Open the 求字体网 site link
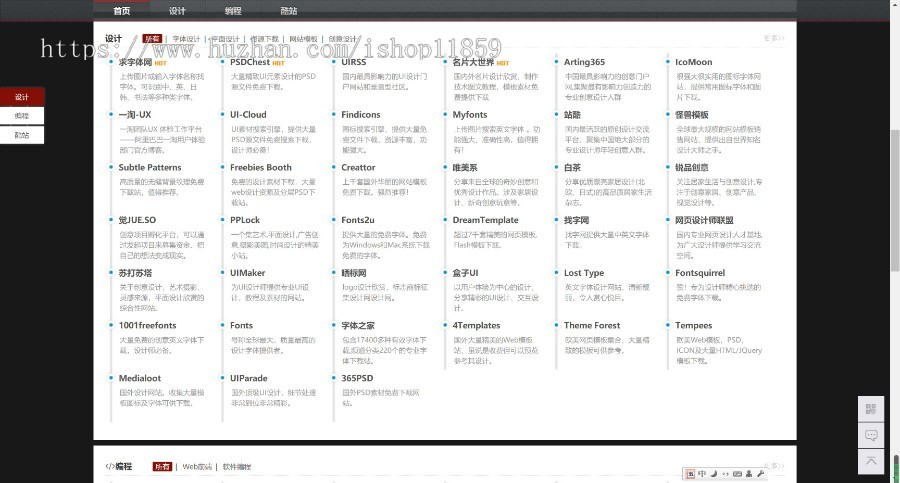Viewport: 900px width, 483px height. tap(135, 62)
